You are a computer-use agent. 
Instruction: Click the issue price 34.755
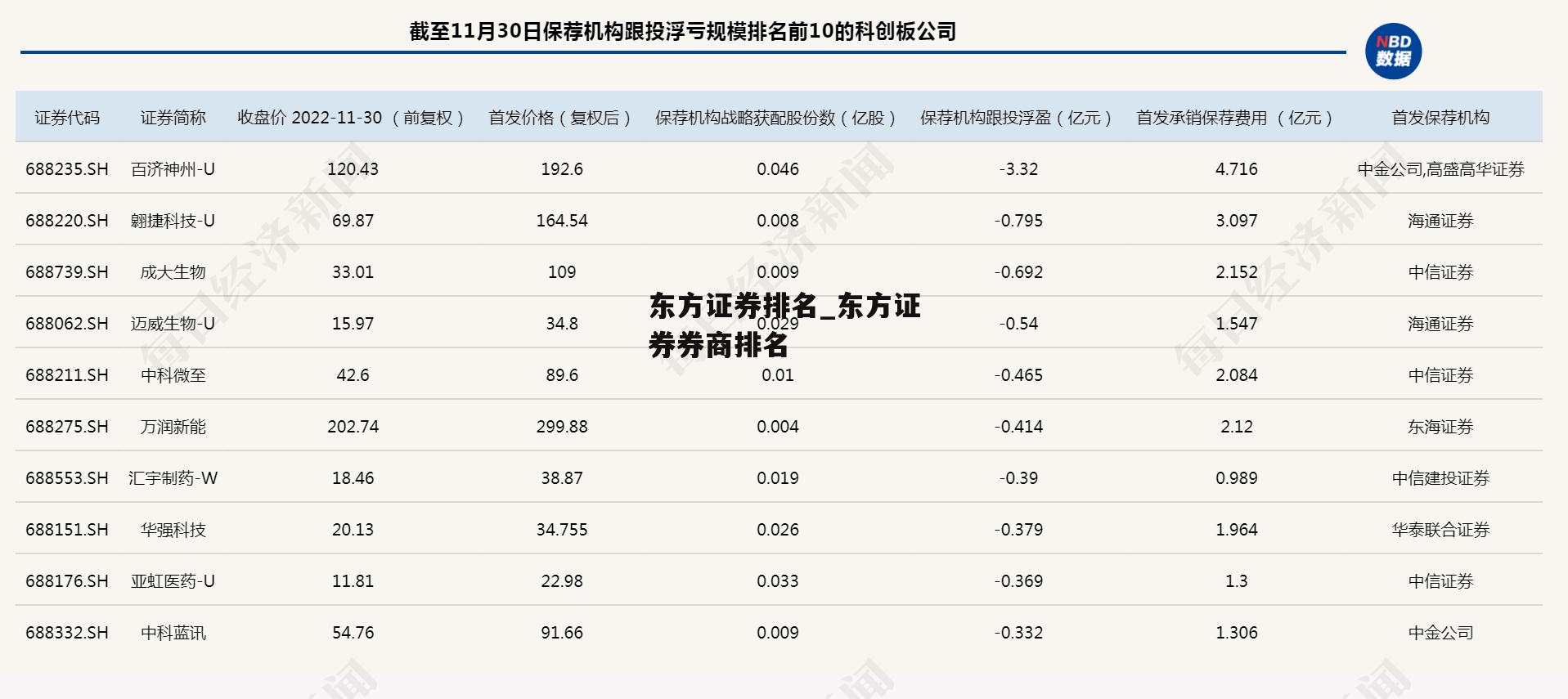pyautogui.click(x=562, y=530)
